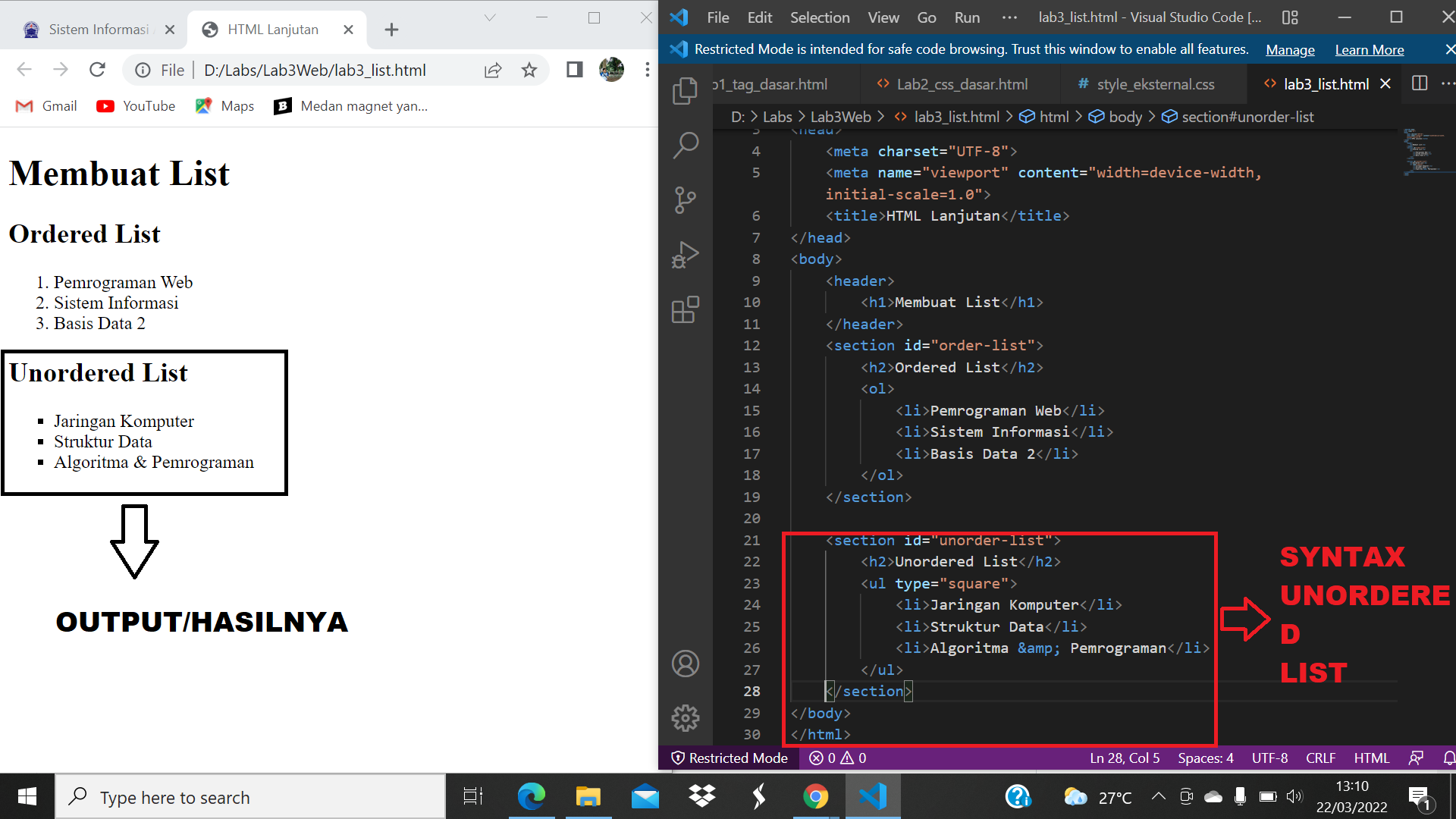Bookmark the page using the star icon

529,70
